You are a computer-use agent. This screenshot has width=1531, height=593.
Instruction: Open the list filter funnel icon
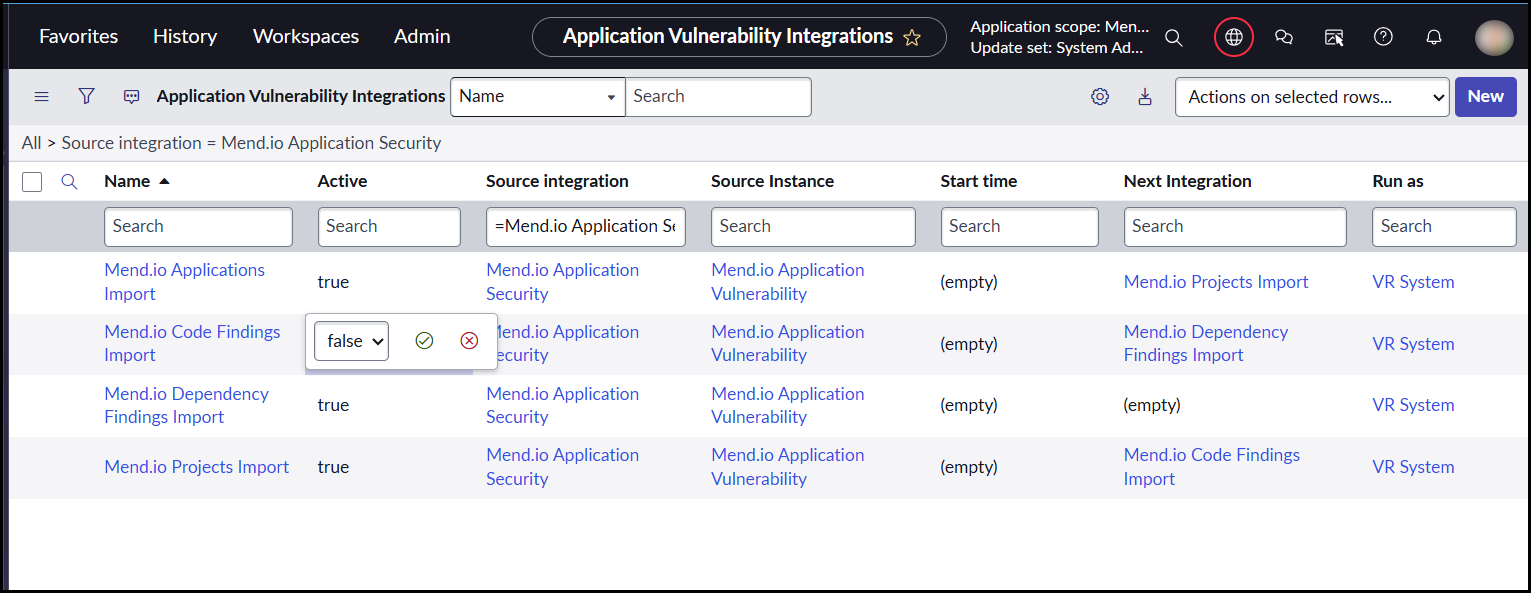pos(87,96)
